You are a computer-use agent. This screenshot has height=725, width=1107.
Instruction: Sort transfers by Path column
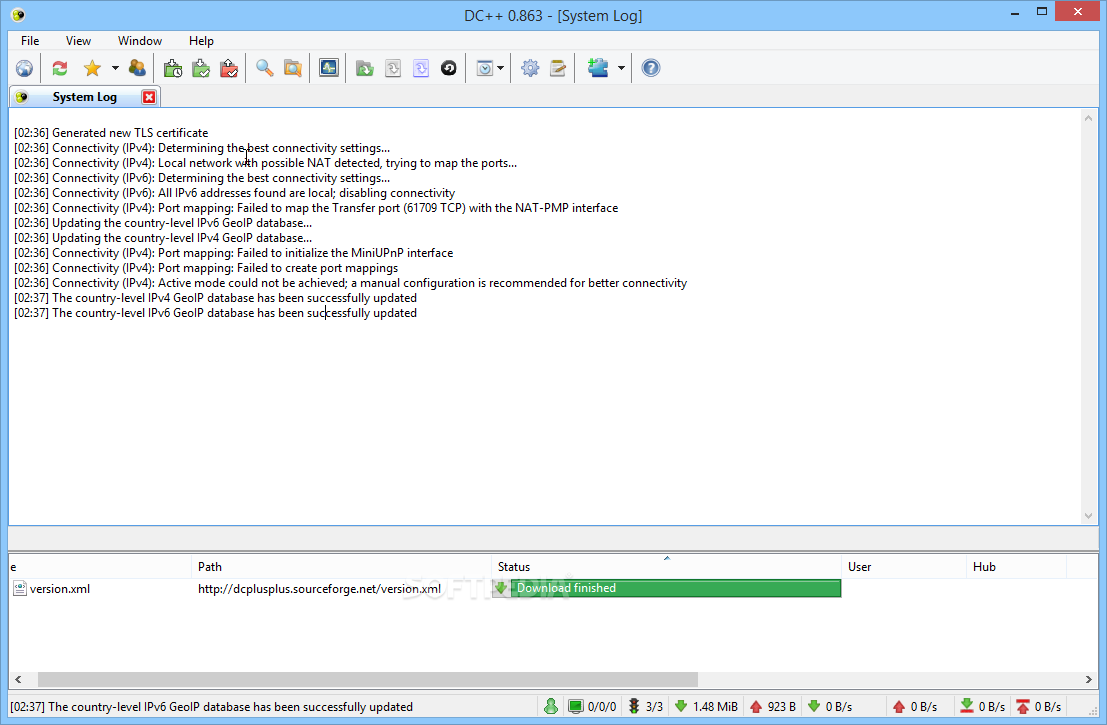click(x=341, y=567)
